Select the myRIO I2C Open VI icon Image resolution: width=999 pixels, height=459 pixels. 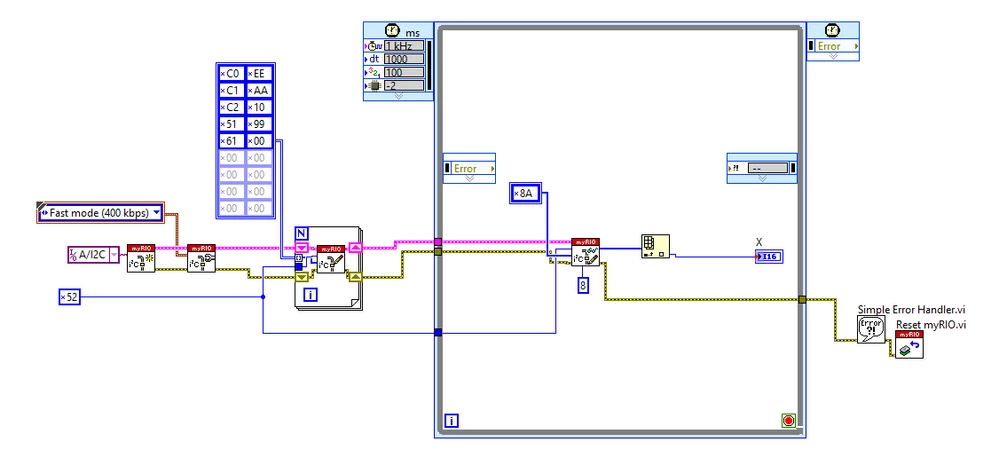pyautogui.click(x=141, y=258)
